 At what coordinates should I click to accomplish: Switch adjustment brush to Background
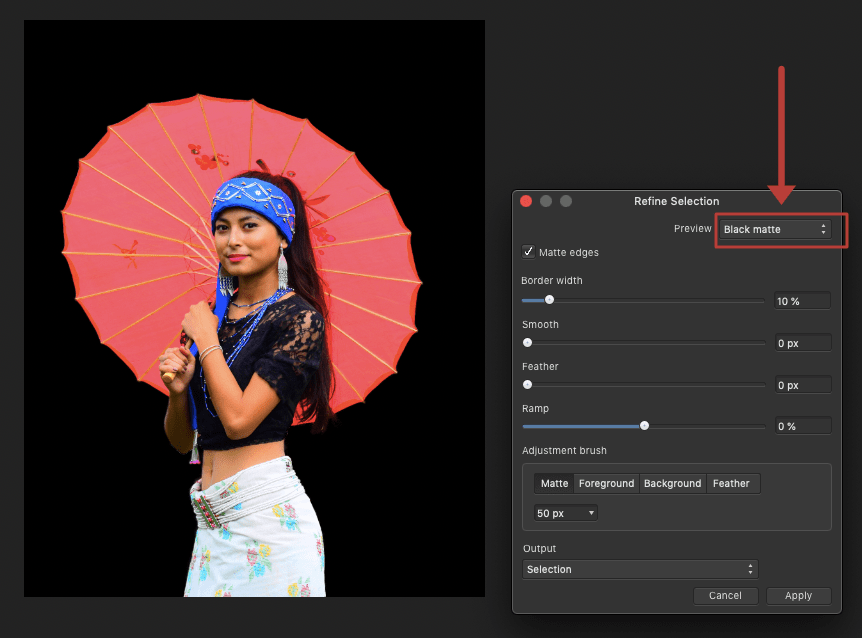pos(672,483)
